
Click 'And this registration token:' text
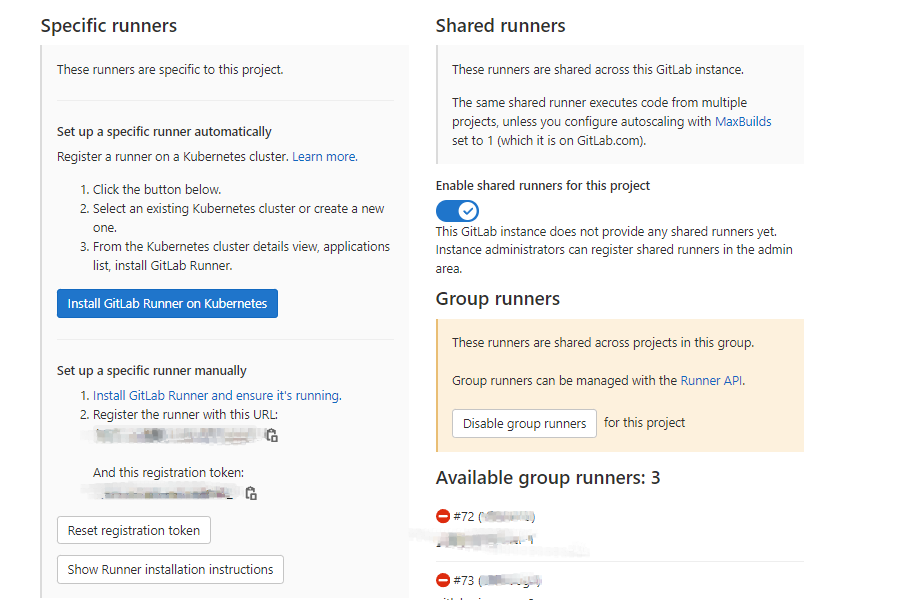coord(169,472)
